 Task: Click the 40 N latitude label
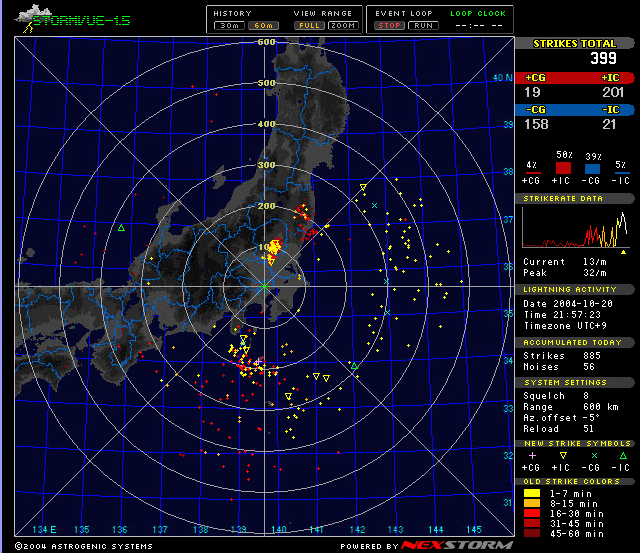pyautogui.click(x=502, y=78)
